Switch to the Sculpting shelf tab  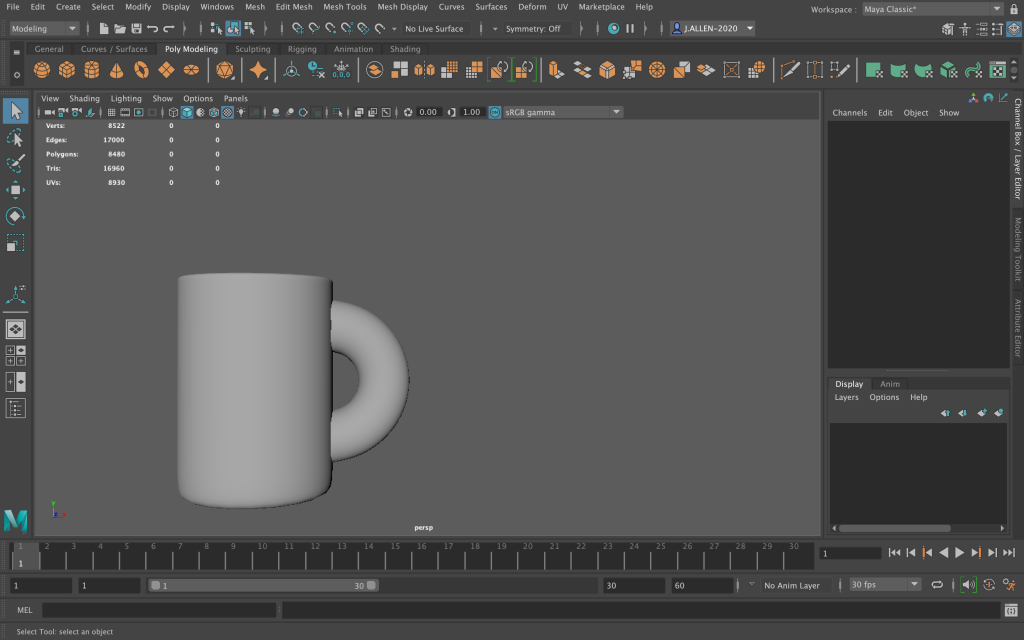252,49
